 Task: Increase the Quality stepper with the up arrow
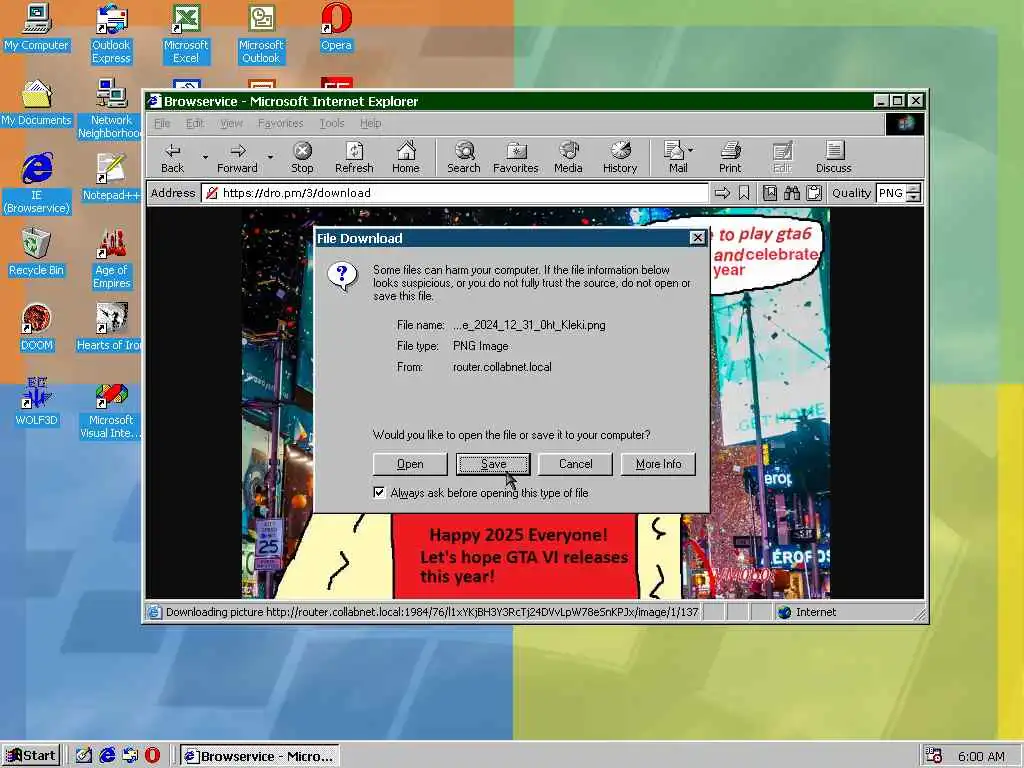[914, 189]
